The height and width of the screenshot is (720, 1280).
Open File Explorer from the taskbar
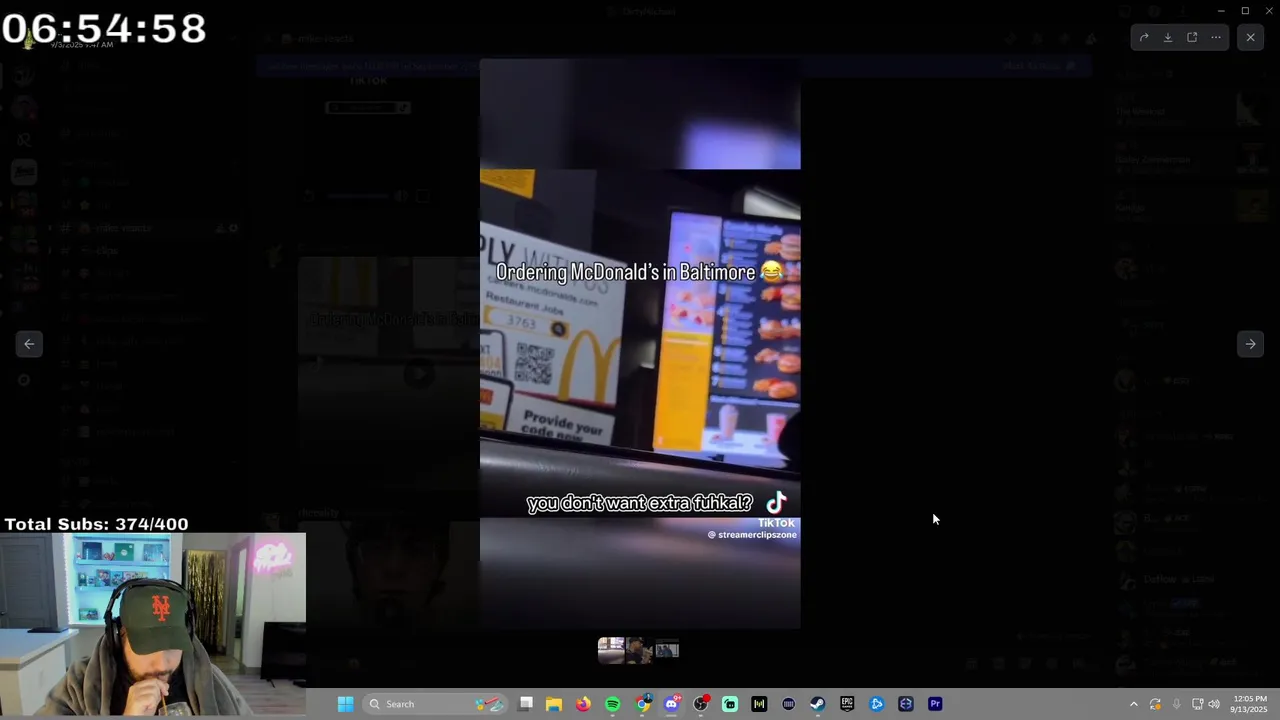[554, 704]
